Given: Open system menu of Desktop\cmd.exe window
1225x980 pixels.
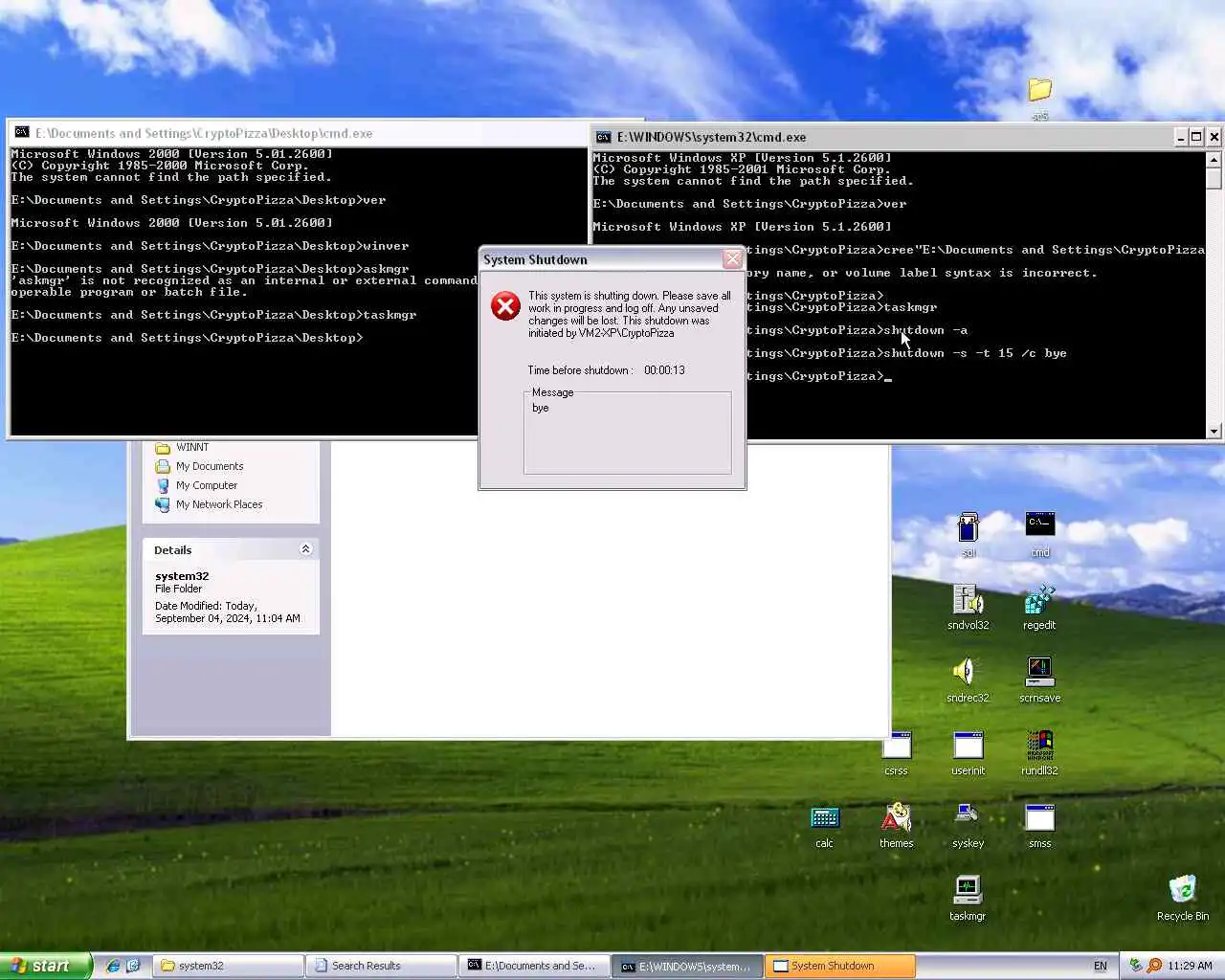Looking at the screenshot, I should 22,133.
